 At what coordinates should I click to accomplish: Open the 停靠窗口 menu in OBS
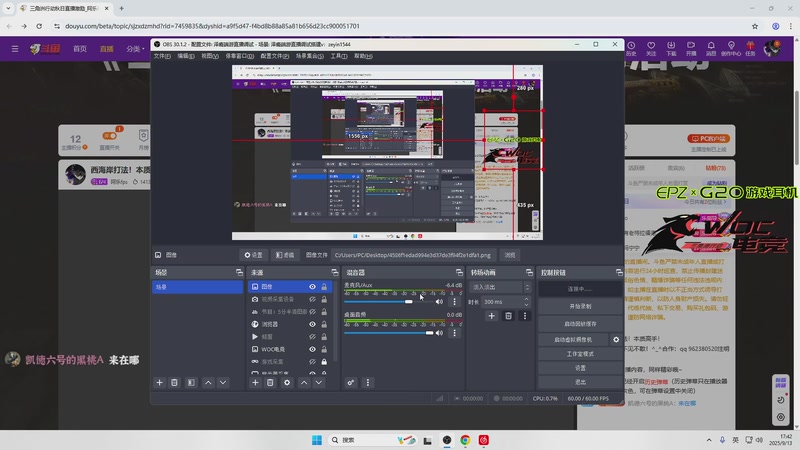240,56
